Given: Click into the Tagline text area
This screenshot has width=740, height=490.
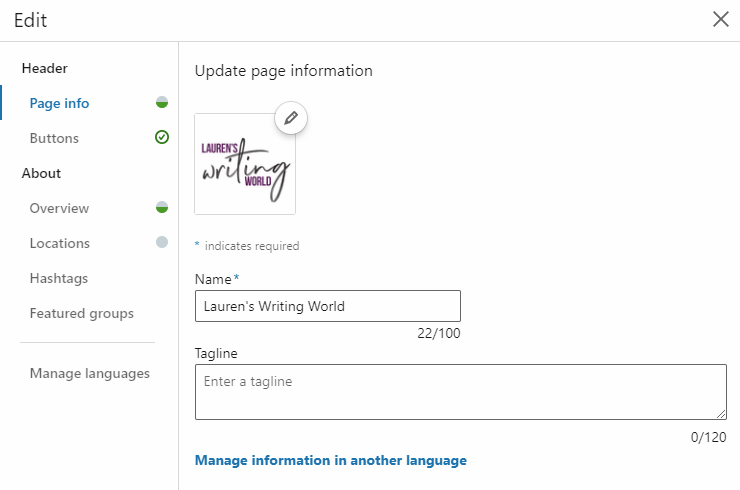Looking at the screenshot, I should pos(461,392).
